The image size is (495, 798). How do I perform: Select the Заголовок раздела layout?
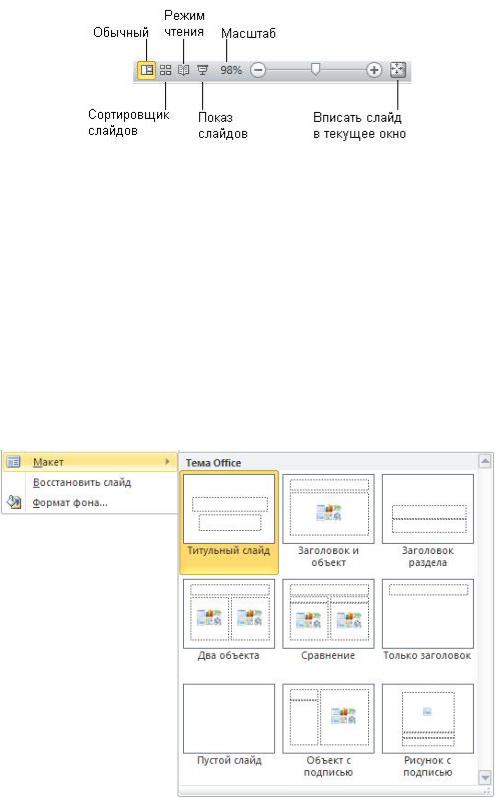[427, 522]
